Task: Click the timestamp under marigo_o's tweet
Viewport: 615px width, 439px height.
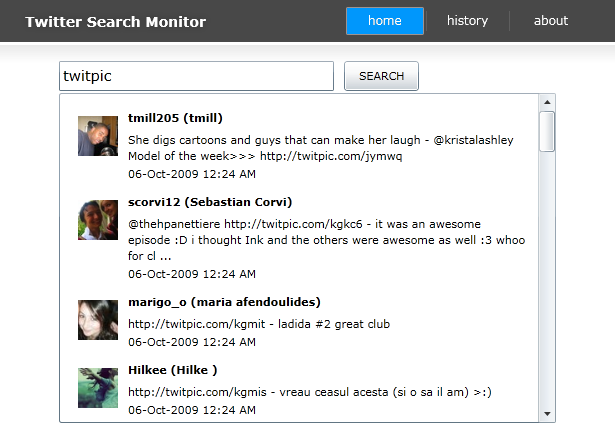Action: 192,342
